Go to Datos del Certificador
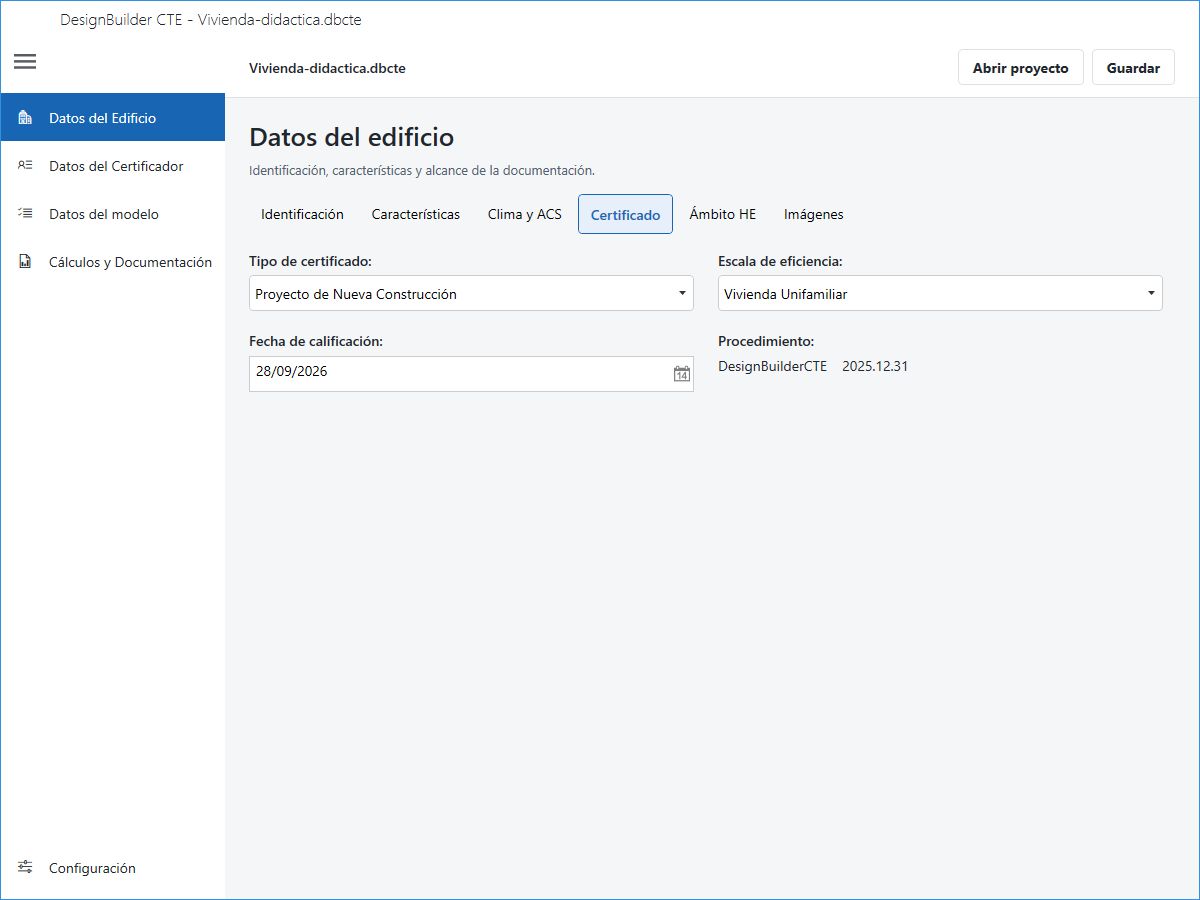Viewport: 1200px width, 900px height. [113, 166]
